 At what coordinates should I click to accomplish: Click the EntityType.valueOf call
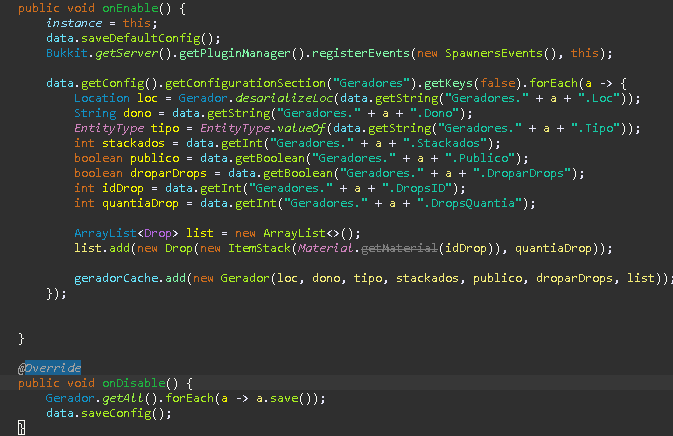pos(263,128)
